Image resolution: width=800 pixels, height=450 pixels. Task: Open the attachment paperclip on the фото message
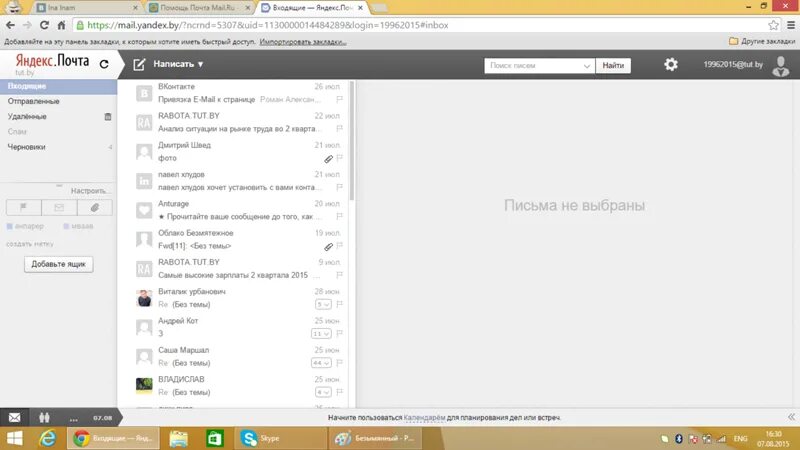(x=329, y=159)
